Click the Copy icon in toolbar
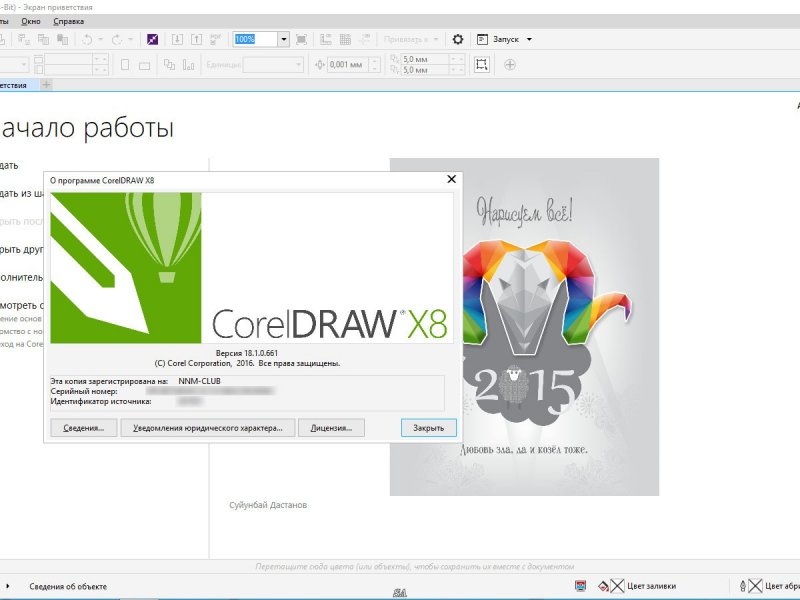Screen dimensions: 800x600 click(x=43, y=39)
